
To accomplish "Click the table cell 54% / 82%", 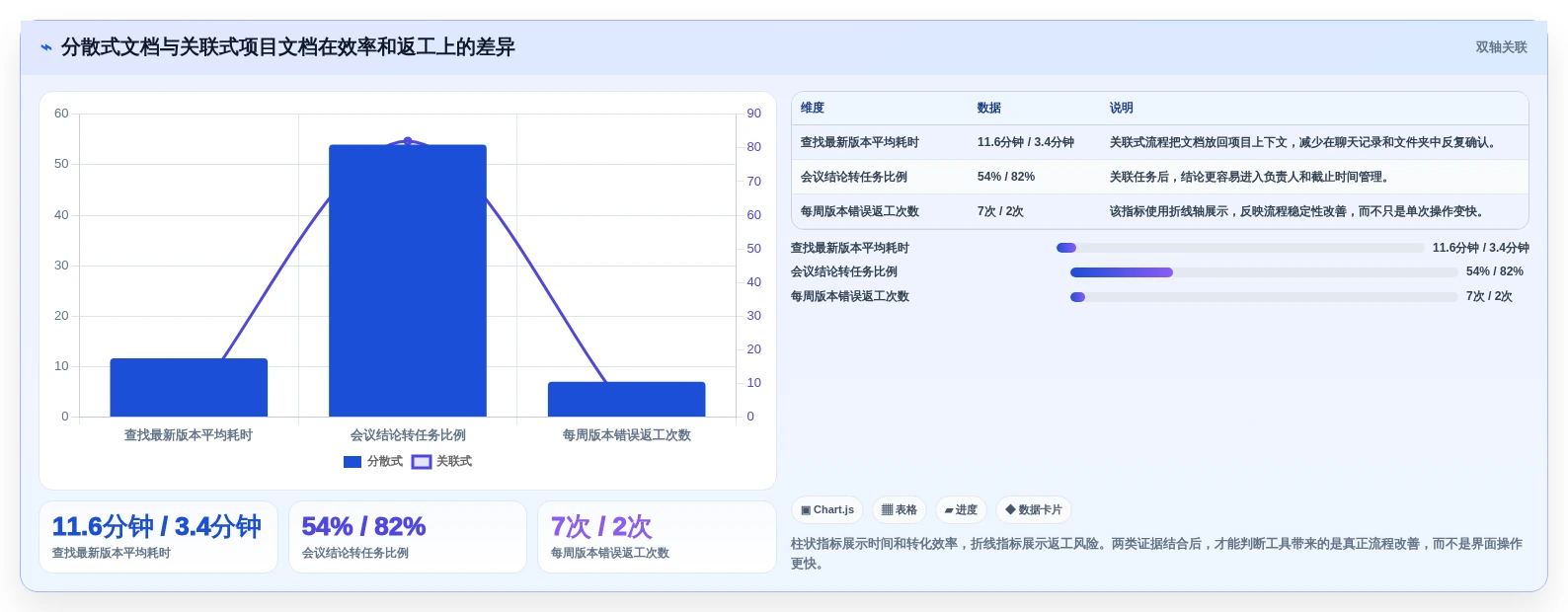I will 1006,177.
